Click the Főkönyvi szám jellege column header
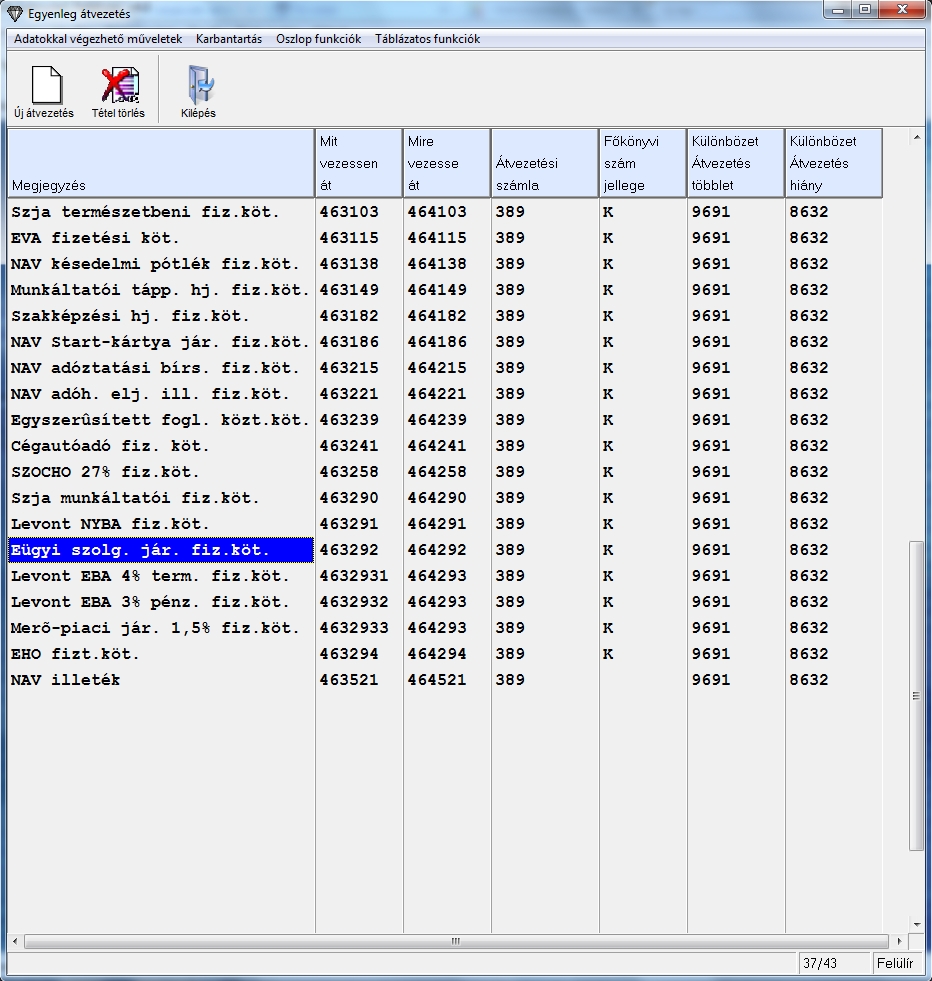Image resolution: width=932 pixels, height=981 pixels. [x=642, y=163]
